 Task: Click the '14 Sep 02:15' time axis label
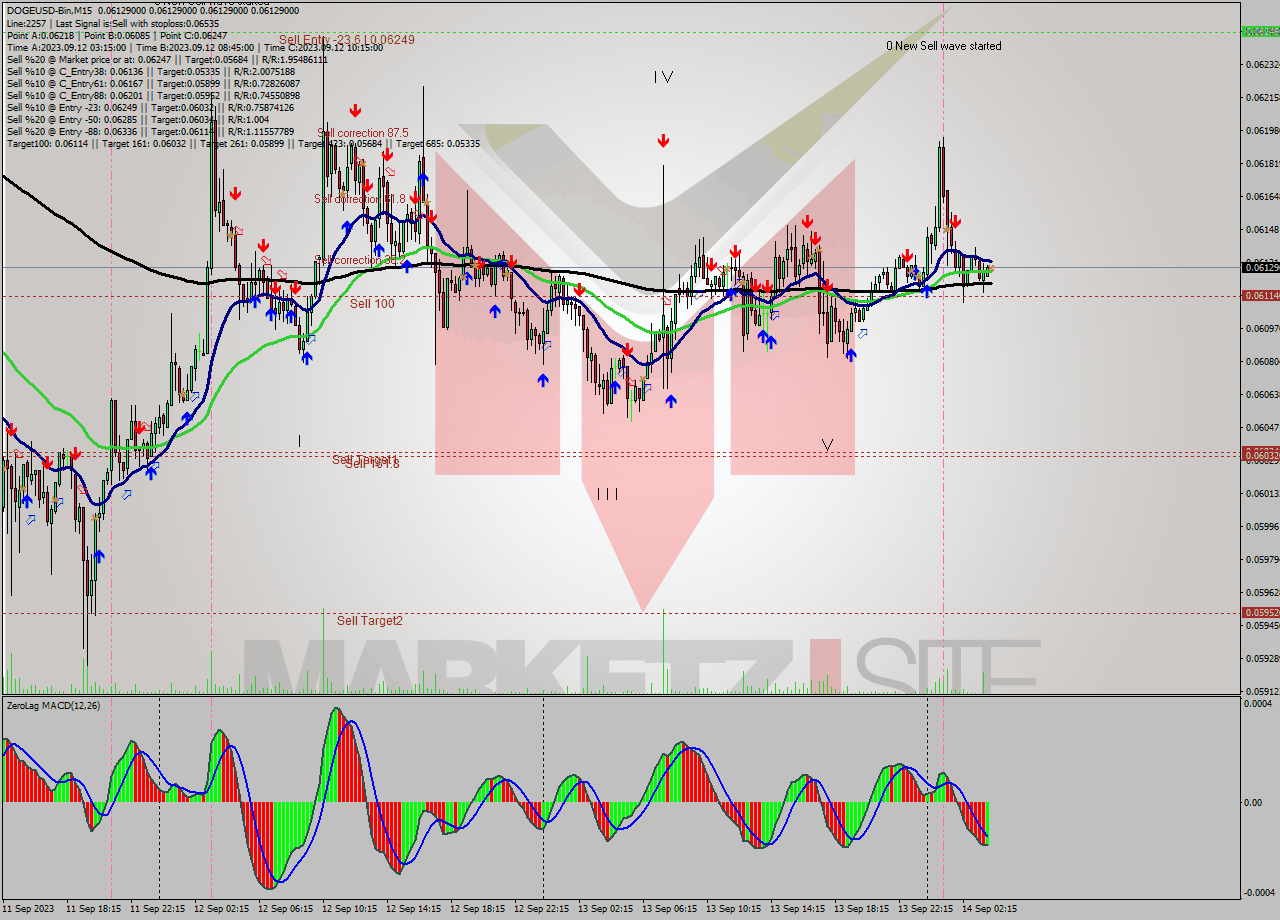[x=990, y=909]
